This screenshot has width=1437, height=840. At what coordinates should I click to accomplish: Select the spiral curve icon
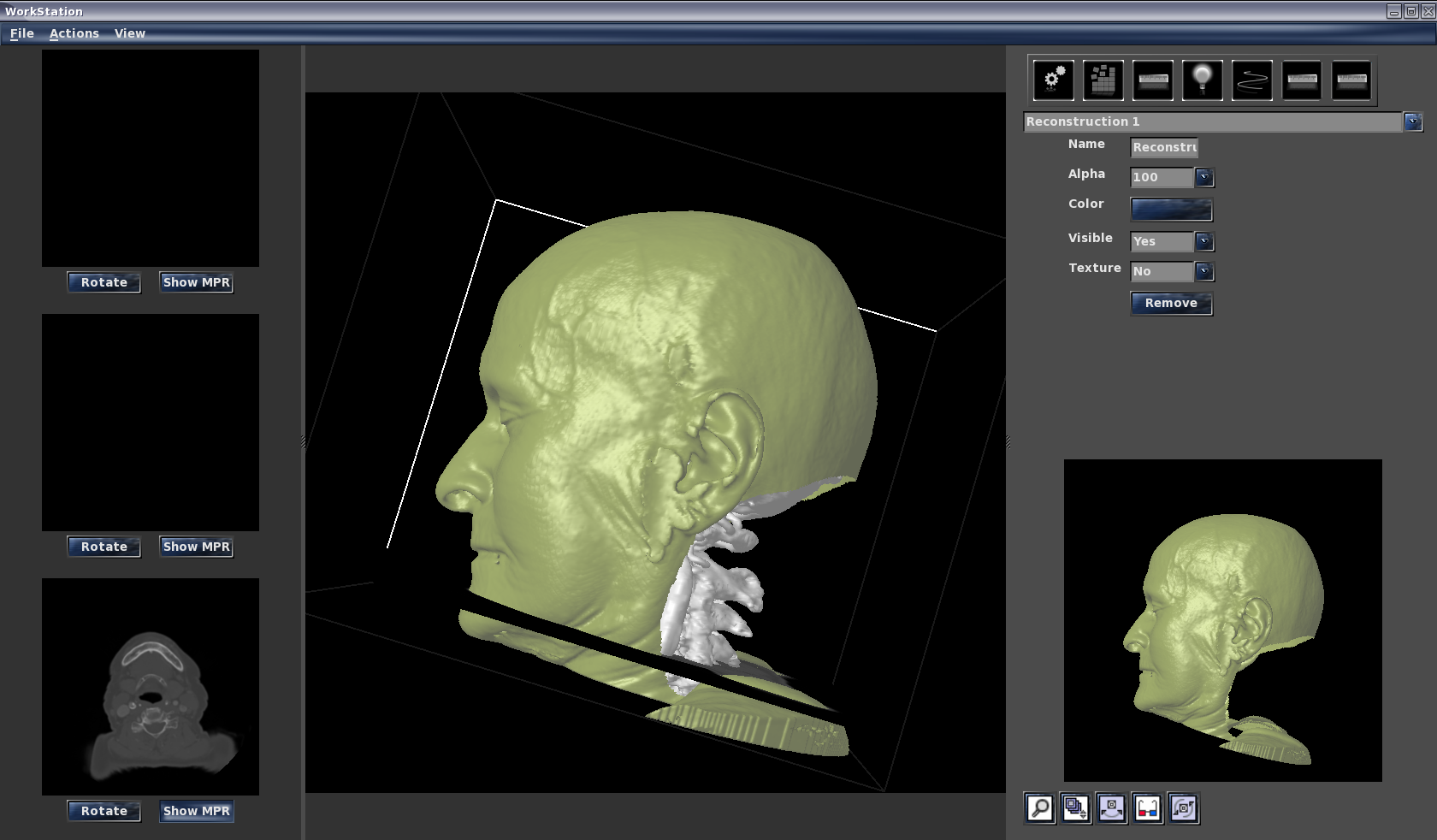[x=1252, y=80]
